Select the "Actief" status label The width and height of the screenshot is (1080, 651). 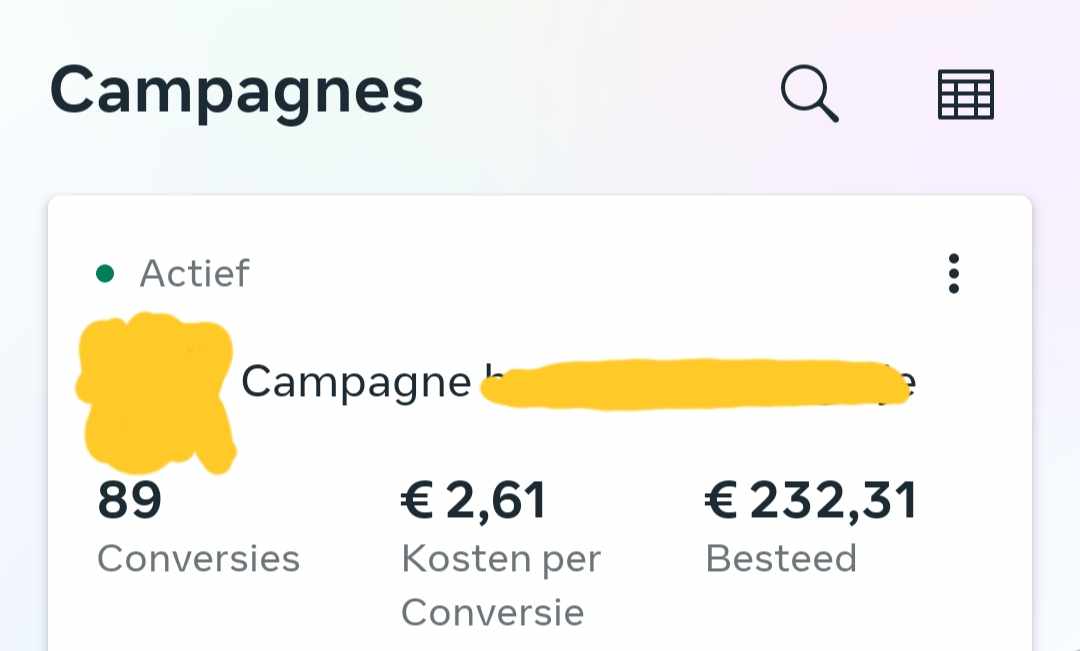(194, 273)
